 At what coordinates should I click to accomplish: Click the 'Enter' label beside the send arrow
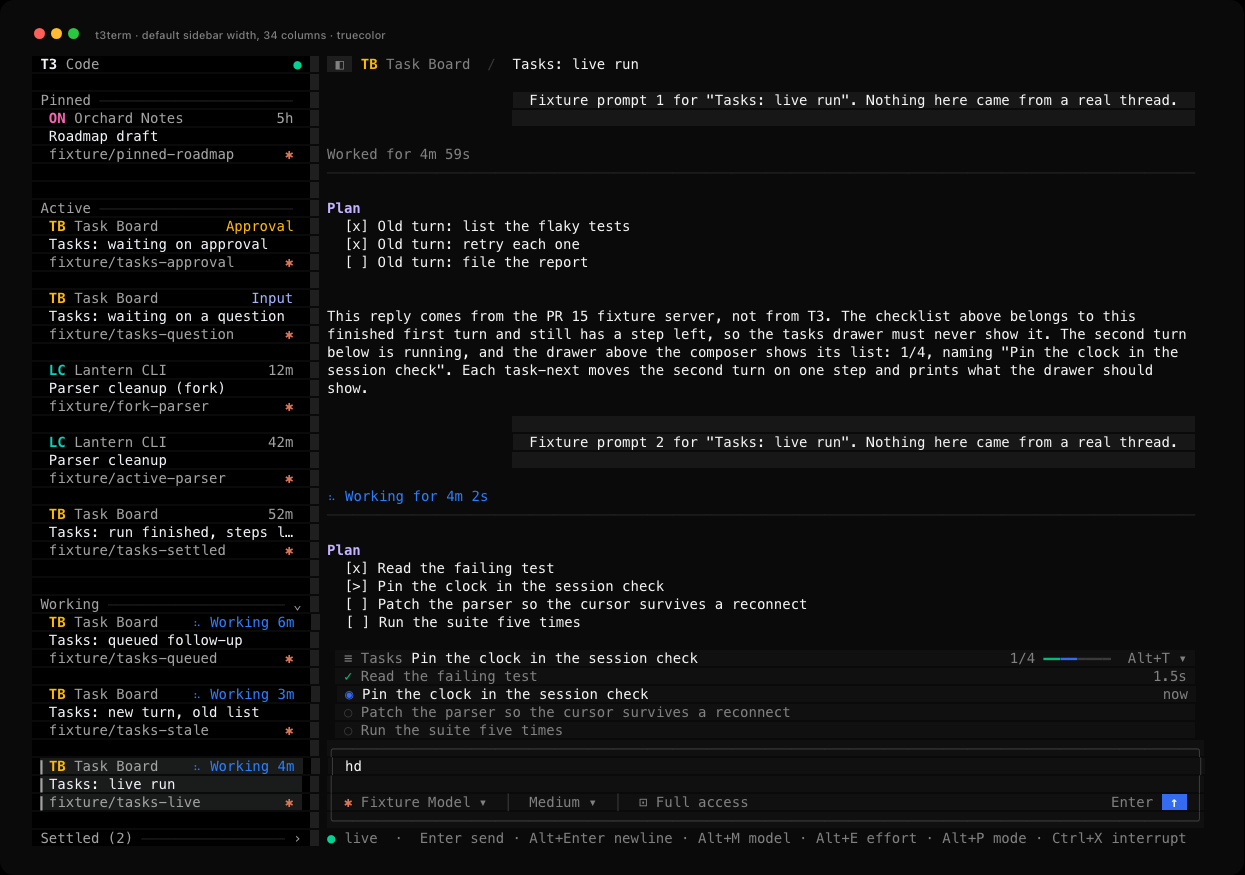click(1132, 802)
